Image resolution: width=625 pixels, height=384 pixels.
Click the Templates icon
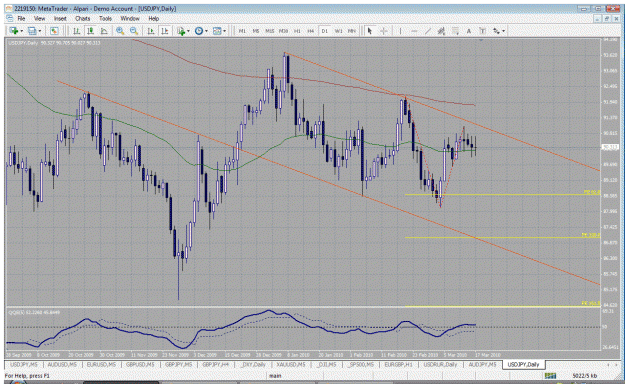point(217,31)
